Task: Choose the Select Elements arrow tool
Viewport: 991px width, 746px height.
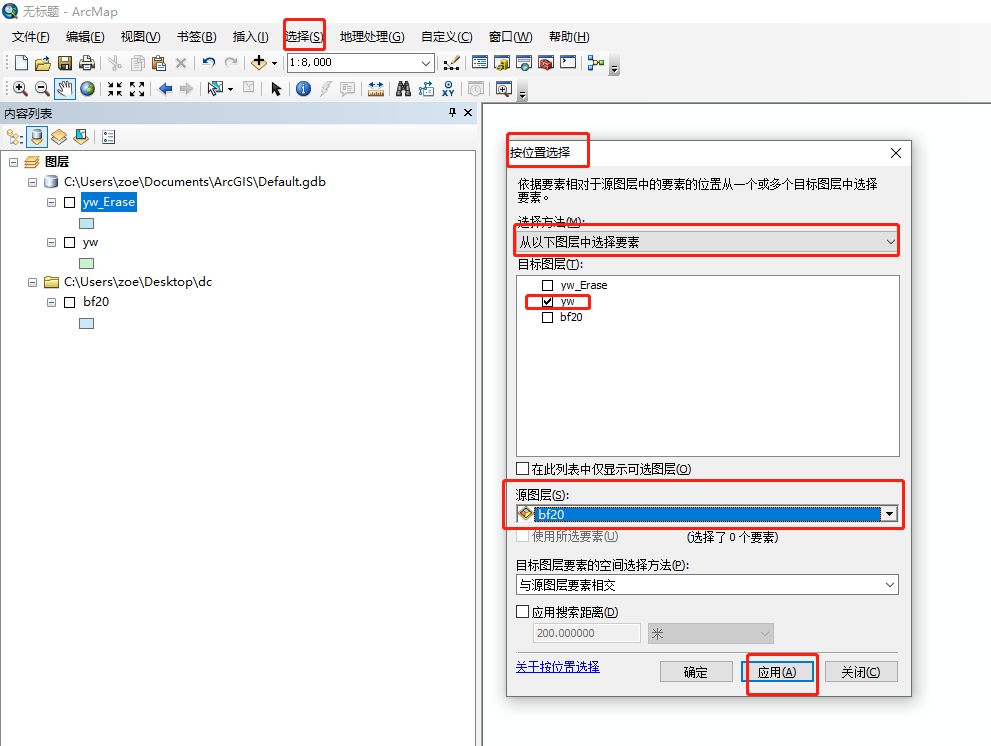Action: [276, 89]
